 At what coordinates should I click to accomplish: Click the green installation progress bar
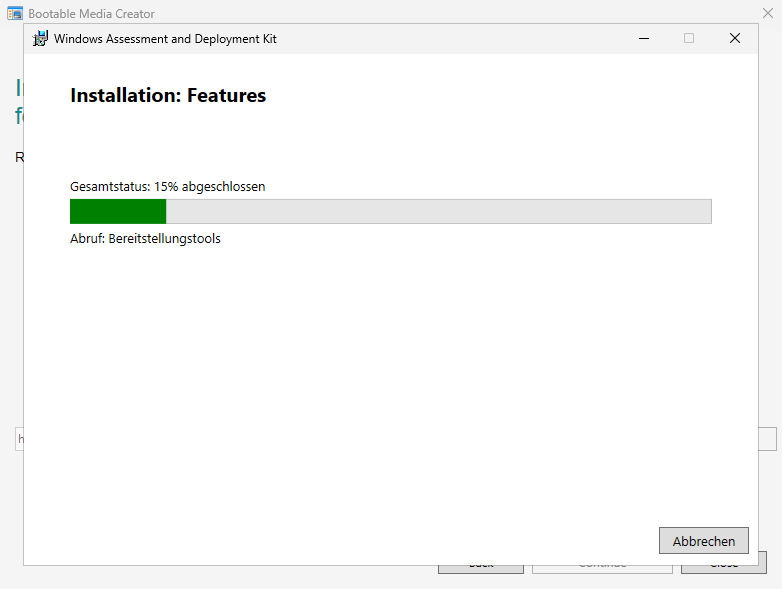(391, 211)
